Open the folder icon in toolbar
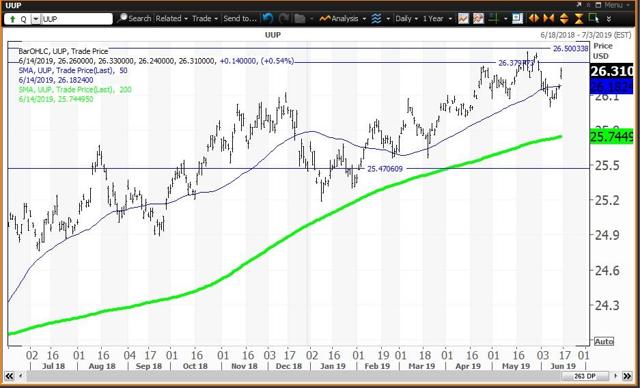The image size is (640, 388). (300, 18)
